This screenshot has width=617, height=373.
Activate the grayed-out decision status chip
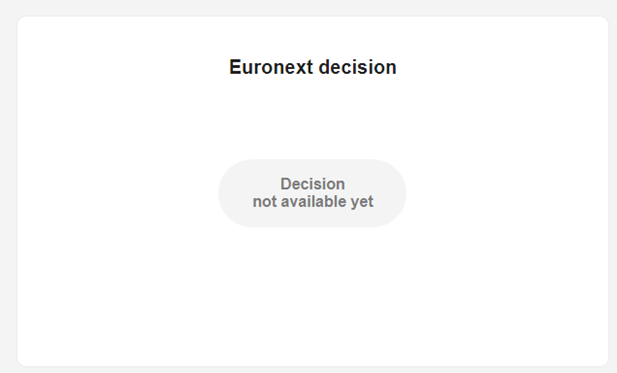[312, 193]
